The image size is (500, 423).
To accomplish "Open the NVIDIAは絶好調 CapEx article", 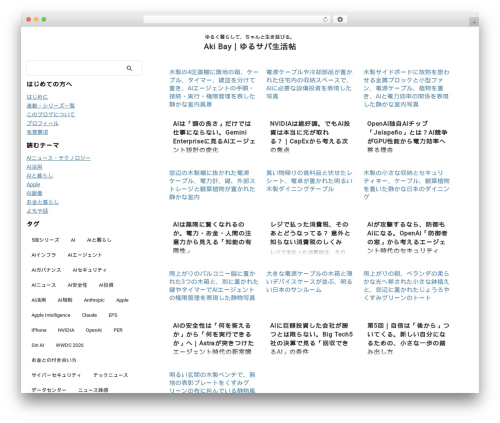I will coord(310,137).
